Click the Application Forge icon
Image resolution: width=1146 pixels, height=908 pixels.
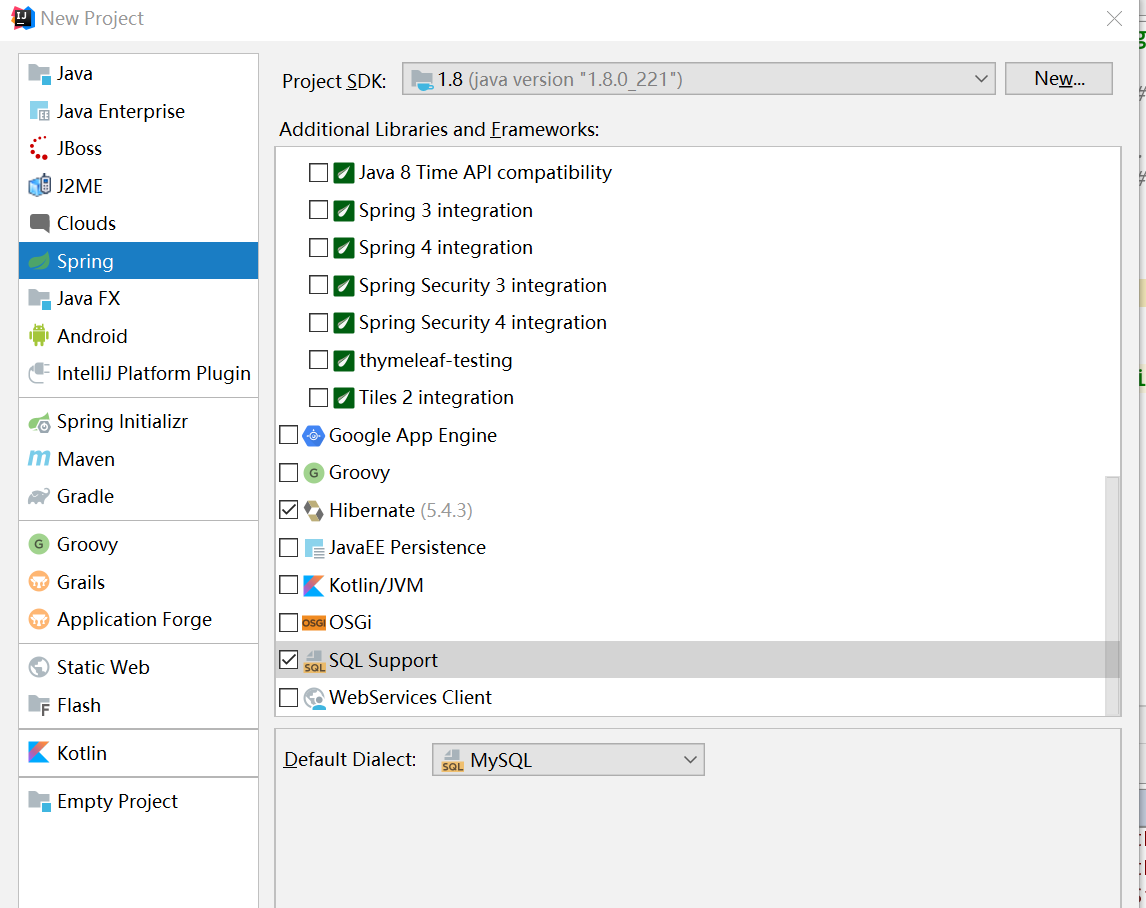[x=39, y=619]
